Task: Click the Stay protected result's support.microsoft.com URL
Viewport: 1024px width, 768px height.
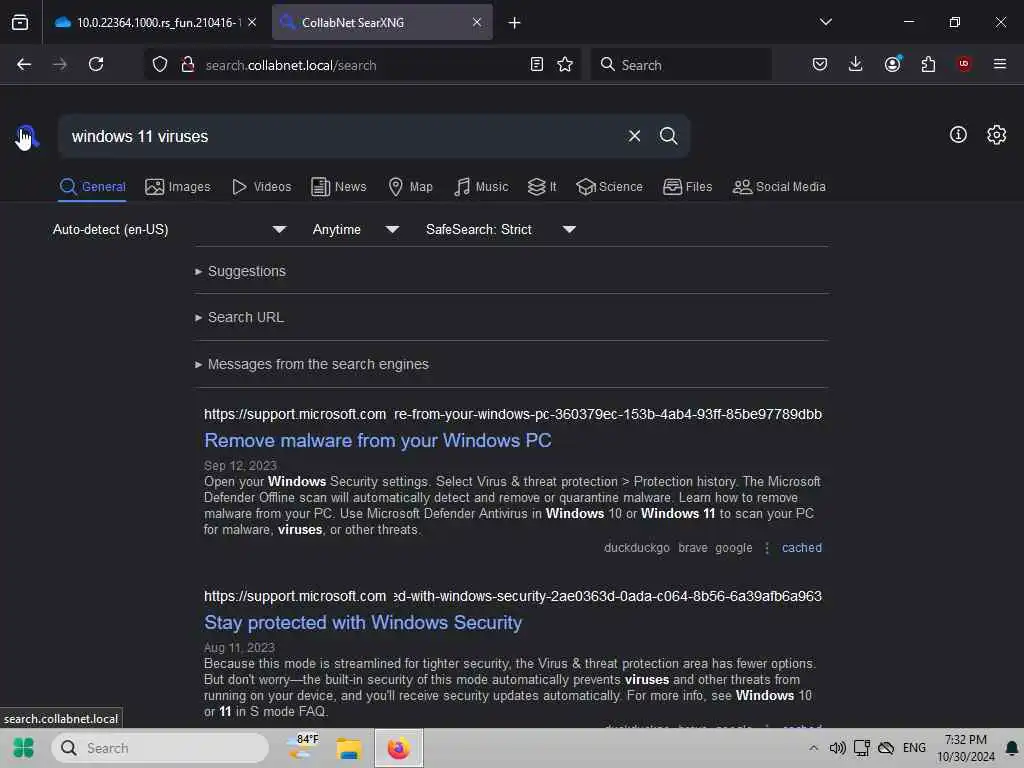Action: [x=513, y=596]
